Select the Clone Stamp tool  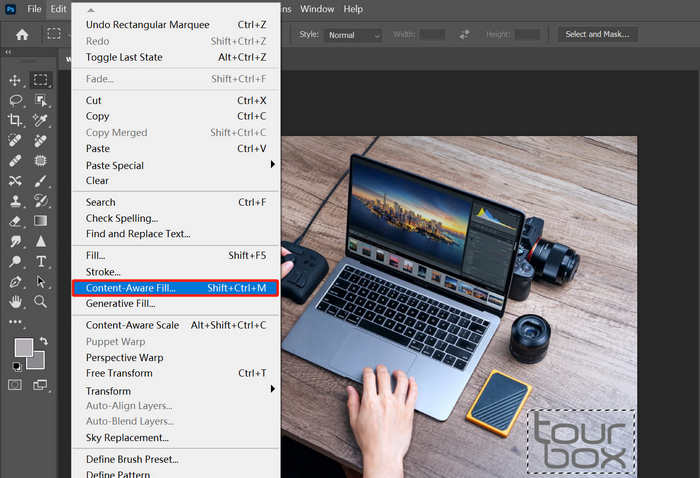click(x=16, y=201)
